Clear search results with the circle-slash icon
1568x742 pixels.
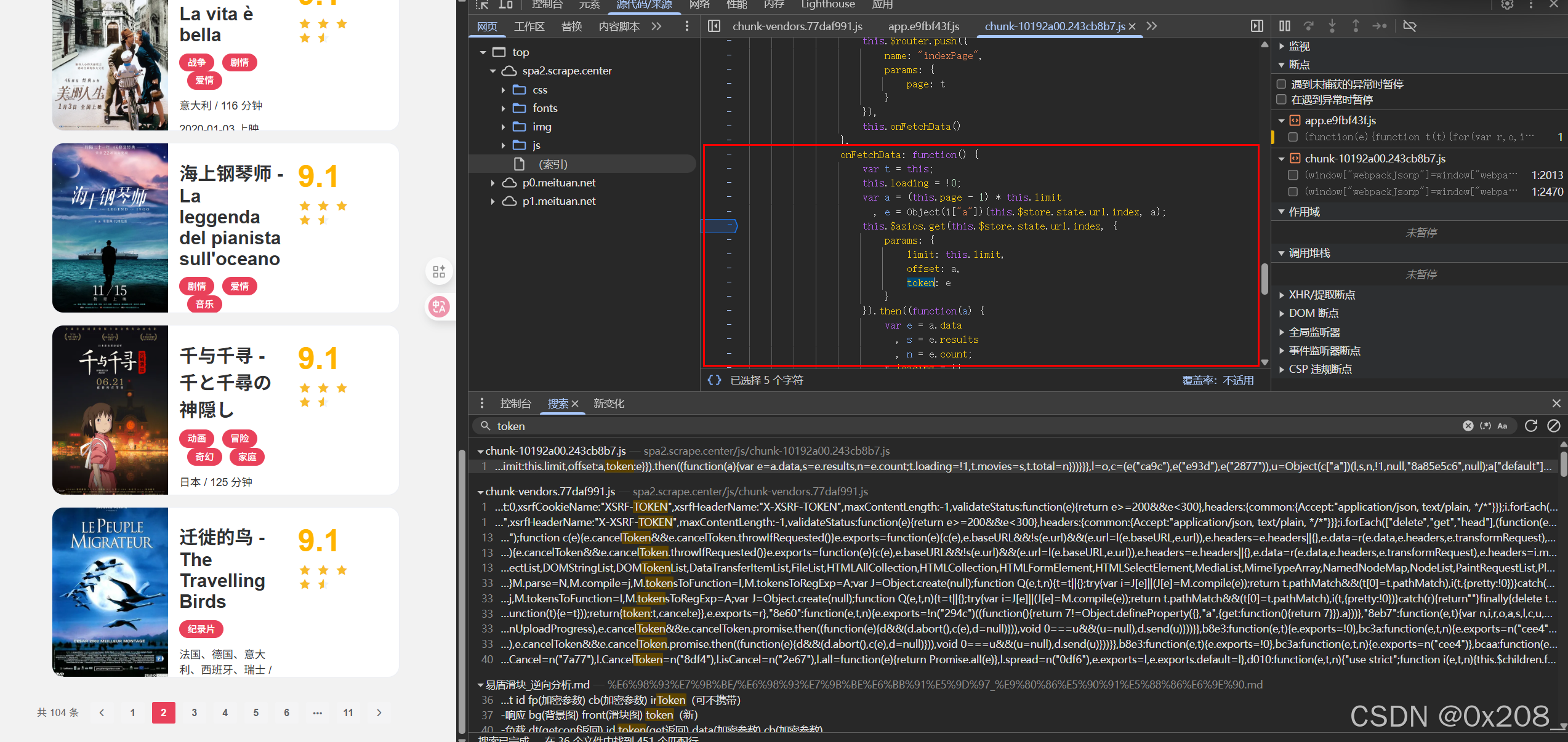pyautogui.click(x=1554, y=426)
